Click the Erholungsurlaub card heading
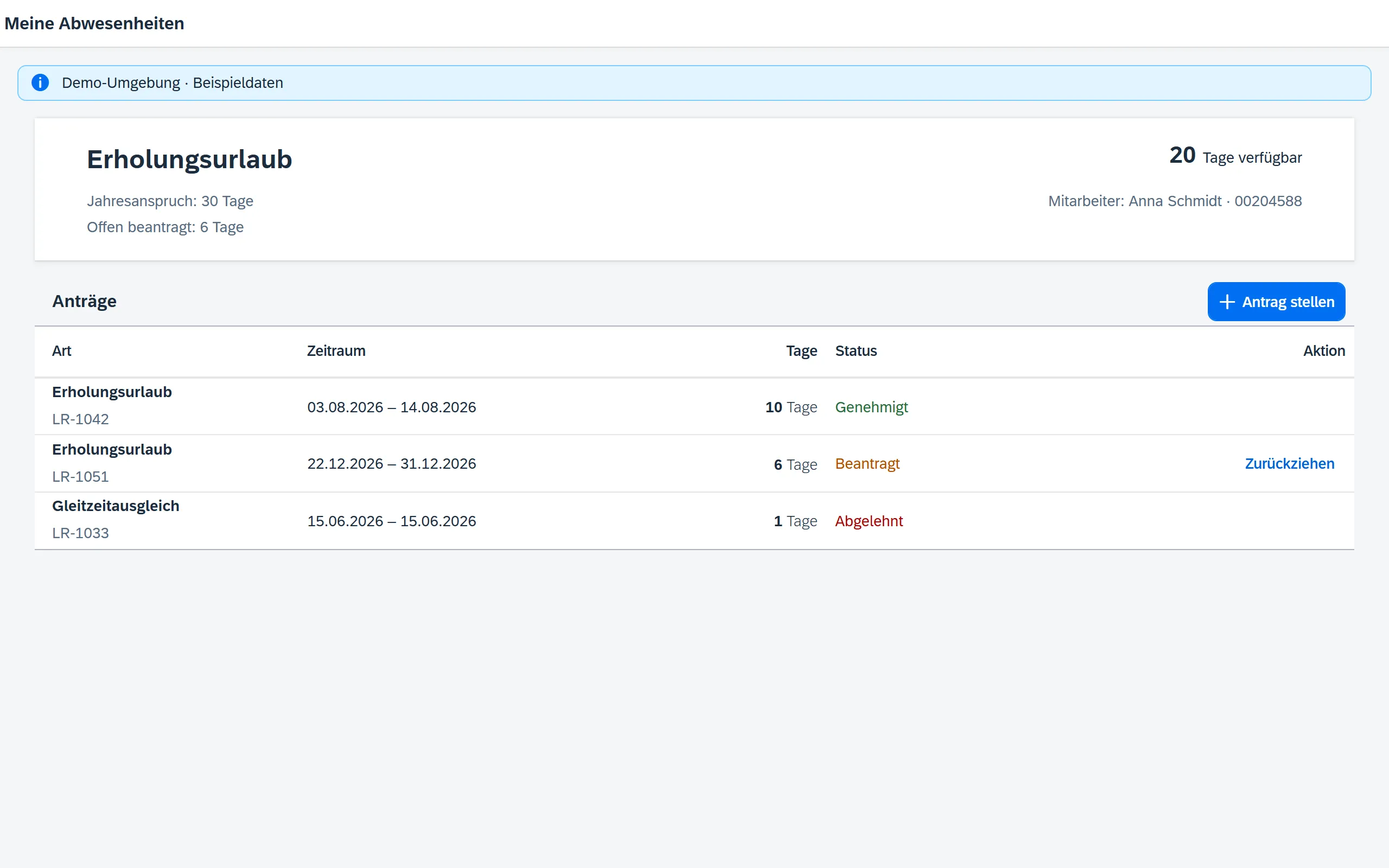 point(189,159)
